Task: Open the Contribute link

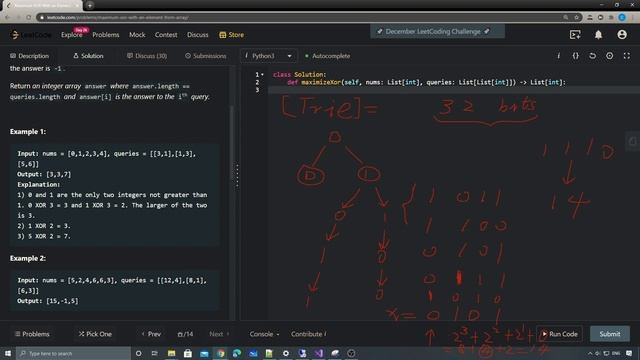Action: pos(308,334)
